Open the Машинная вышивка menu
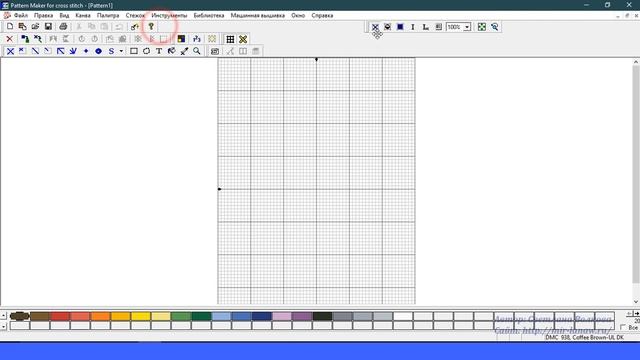 click(258, 16)
